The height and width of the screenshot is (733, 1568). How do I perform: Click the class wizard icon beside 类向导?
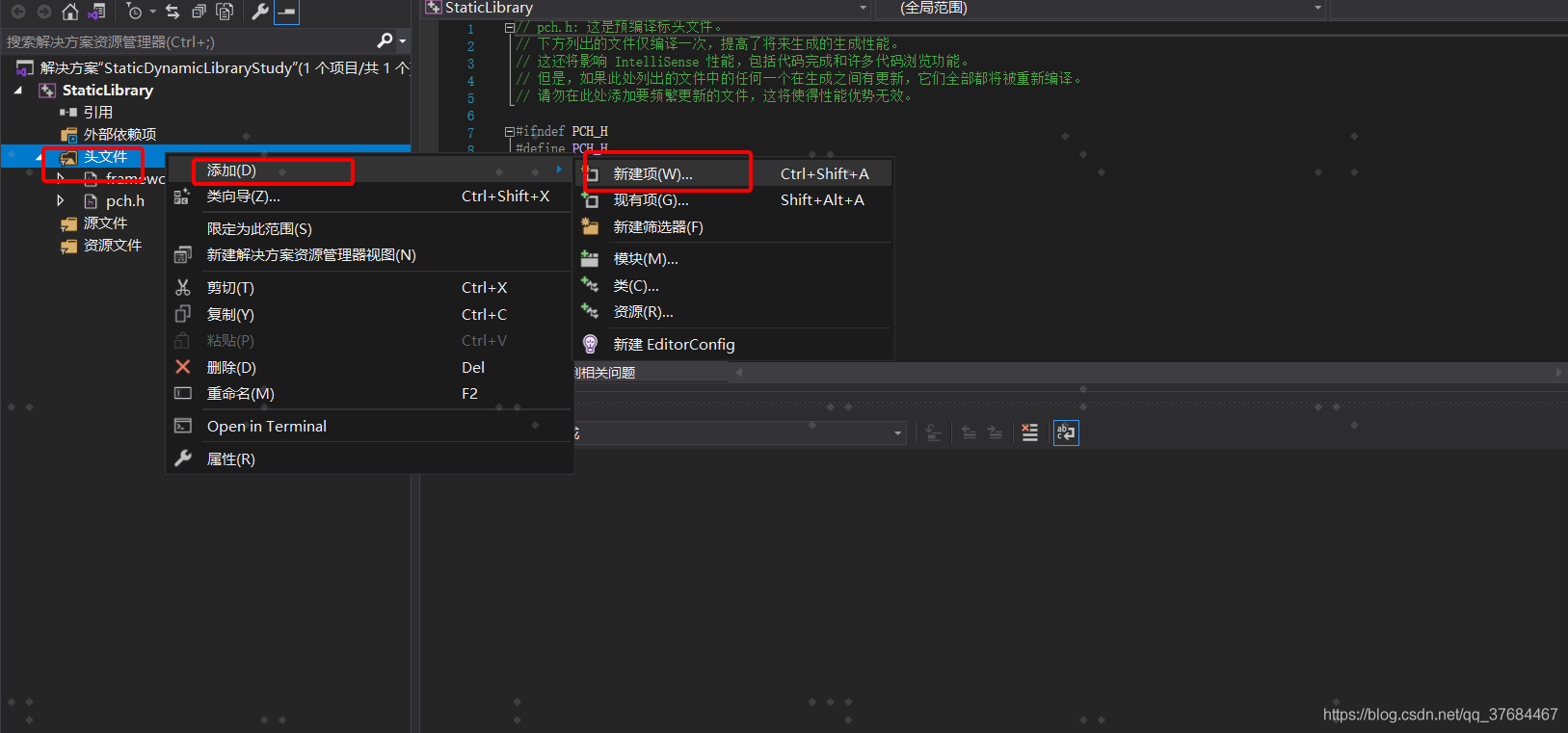(182, 196)
